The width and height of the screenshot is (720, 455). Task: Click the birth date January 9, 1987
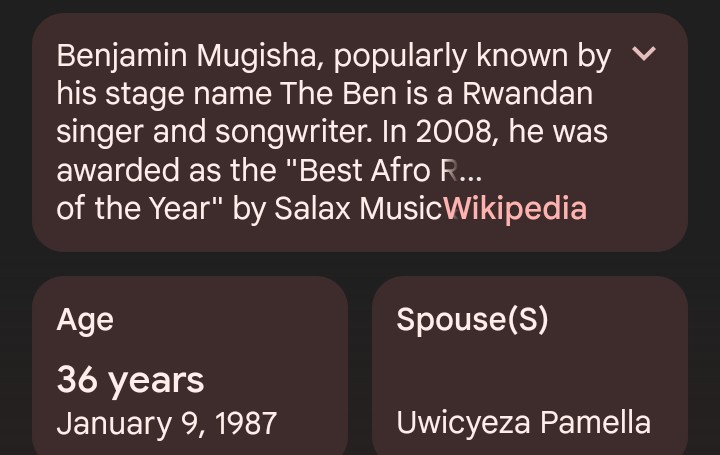pos(166,422)
